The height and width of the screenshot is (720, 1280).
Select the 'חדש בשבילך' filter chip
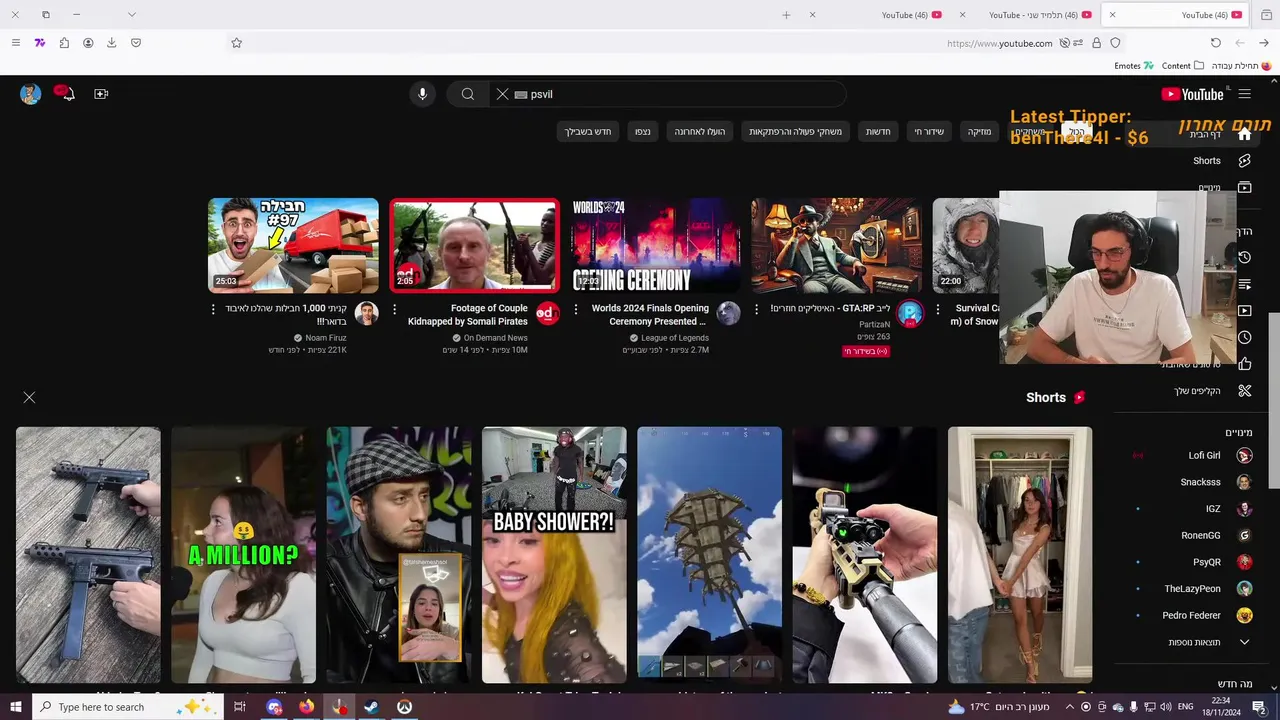(x=588, y=131)
